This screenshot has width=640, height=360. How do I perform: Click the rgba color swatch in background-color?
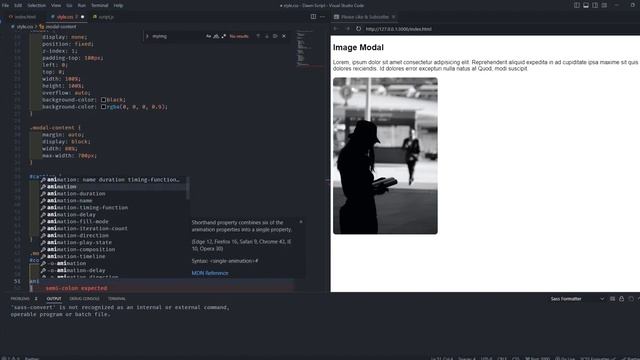pyautogui.click(x=103, y=107)
